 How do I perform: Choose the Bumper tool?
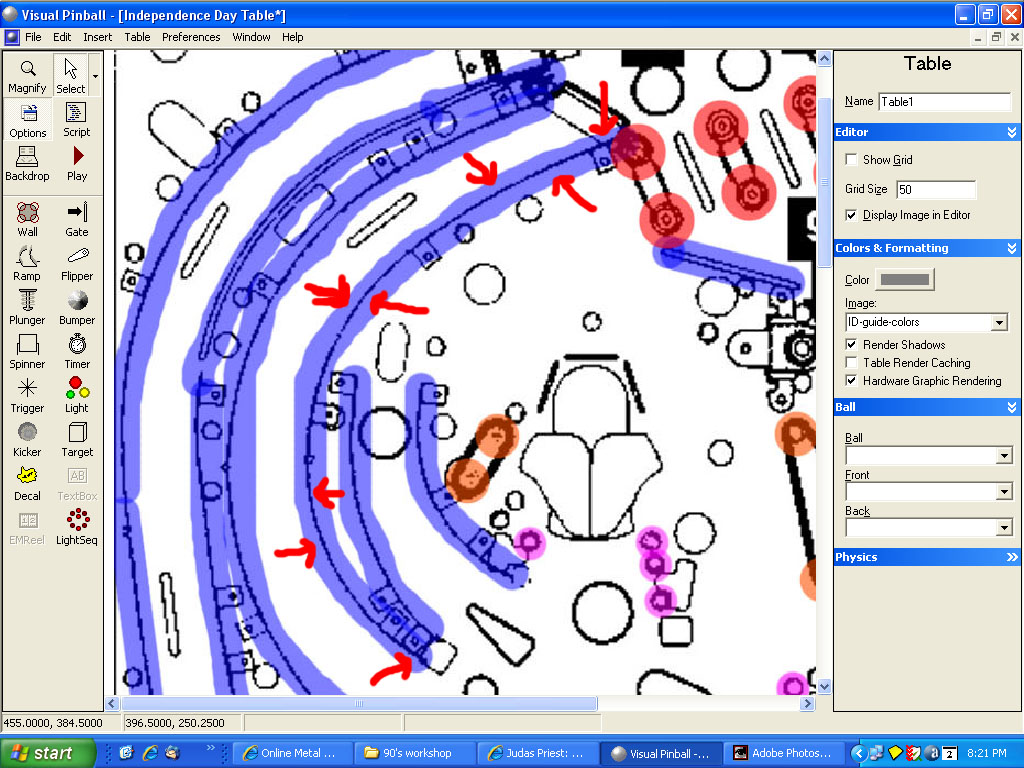77,307
